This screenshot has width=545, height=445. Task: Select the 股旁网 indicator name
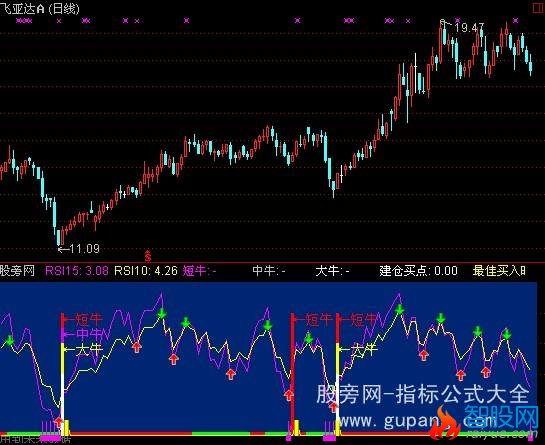pos(17,270)
